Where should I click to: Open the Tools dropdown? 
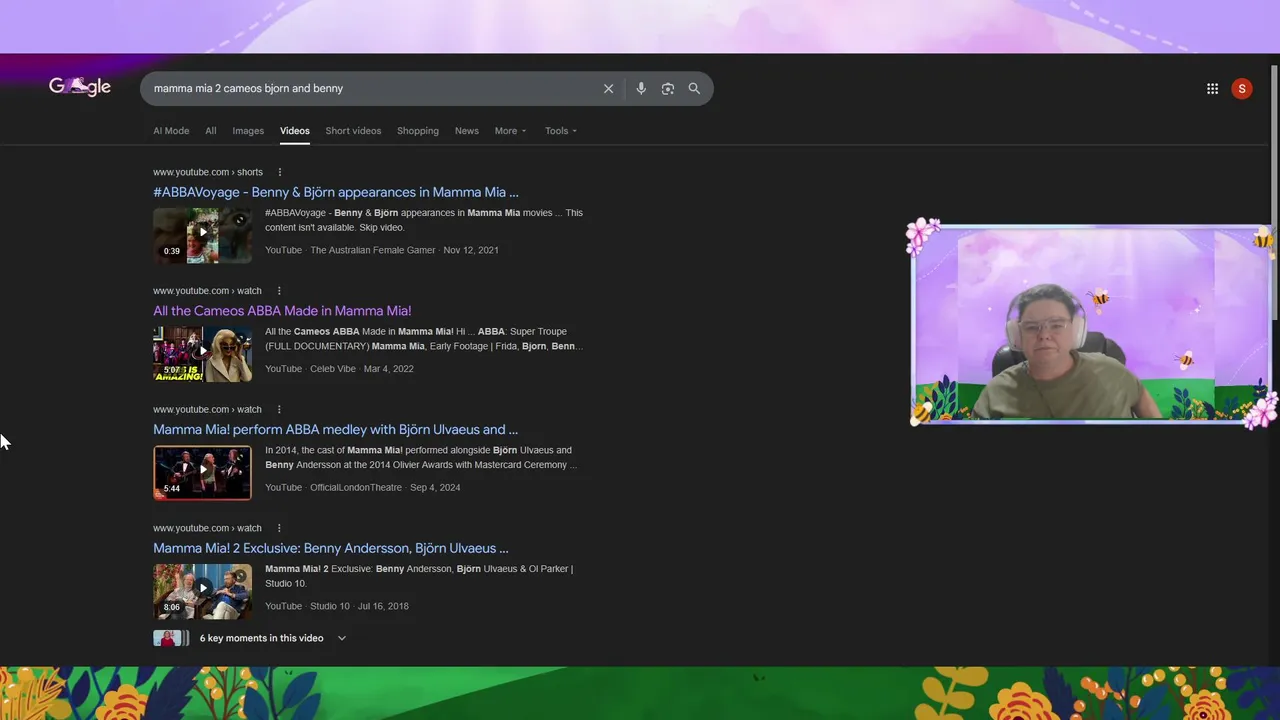click(561, 131)
